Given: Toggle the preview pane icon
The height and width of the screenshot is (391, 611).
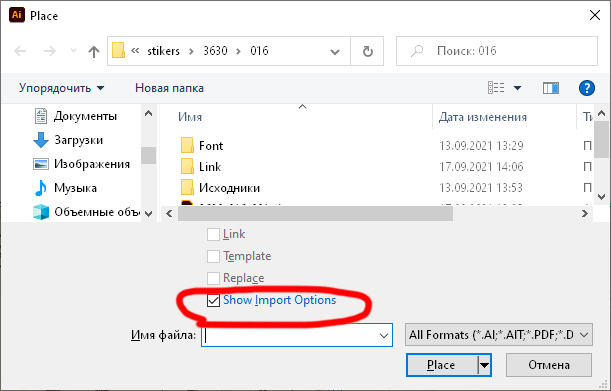Looking at the screenshot, I should 551,88.
